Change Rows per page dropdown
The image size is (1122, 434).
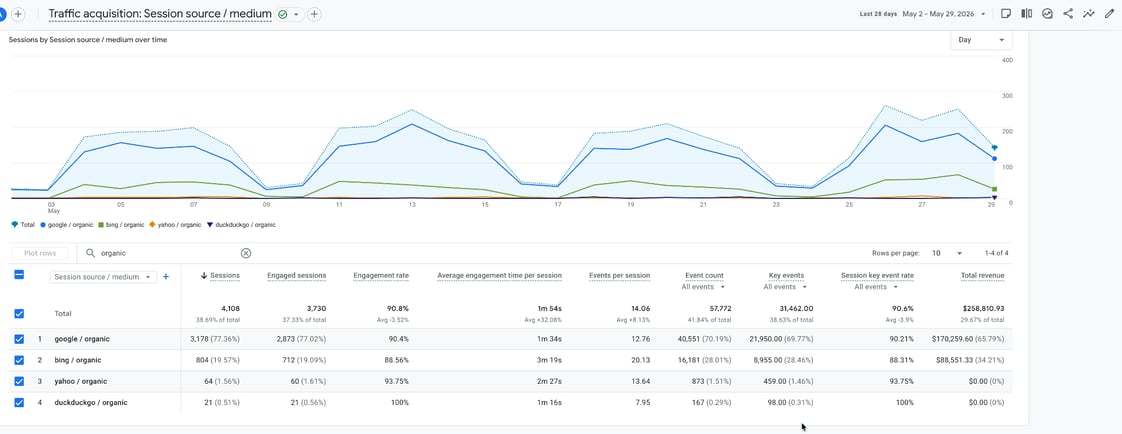(x=947, y=253)
